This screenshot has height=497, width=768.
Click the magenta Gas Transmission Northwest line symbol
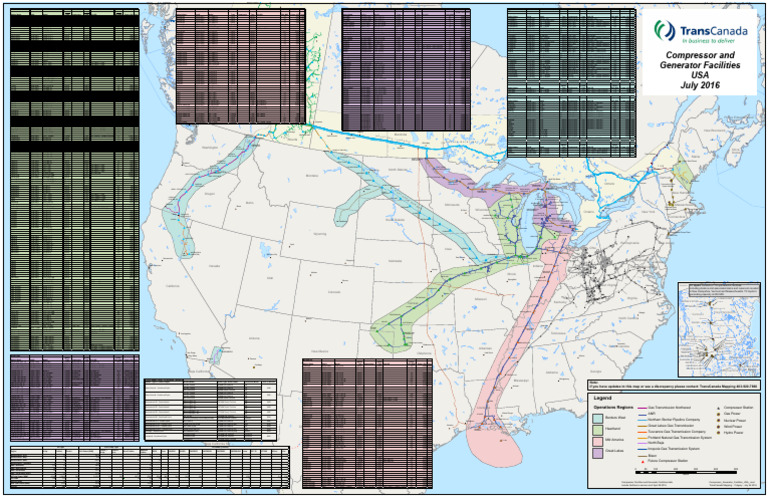click(643, 408)
